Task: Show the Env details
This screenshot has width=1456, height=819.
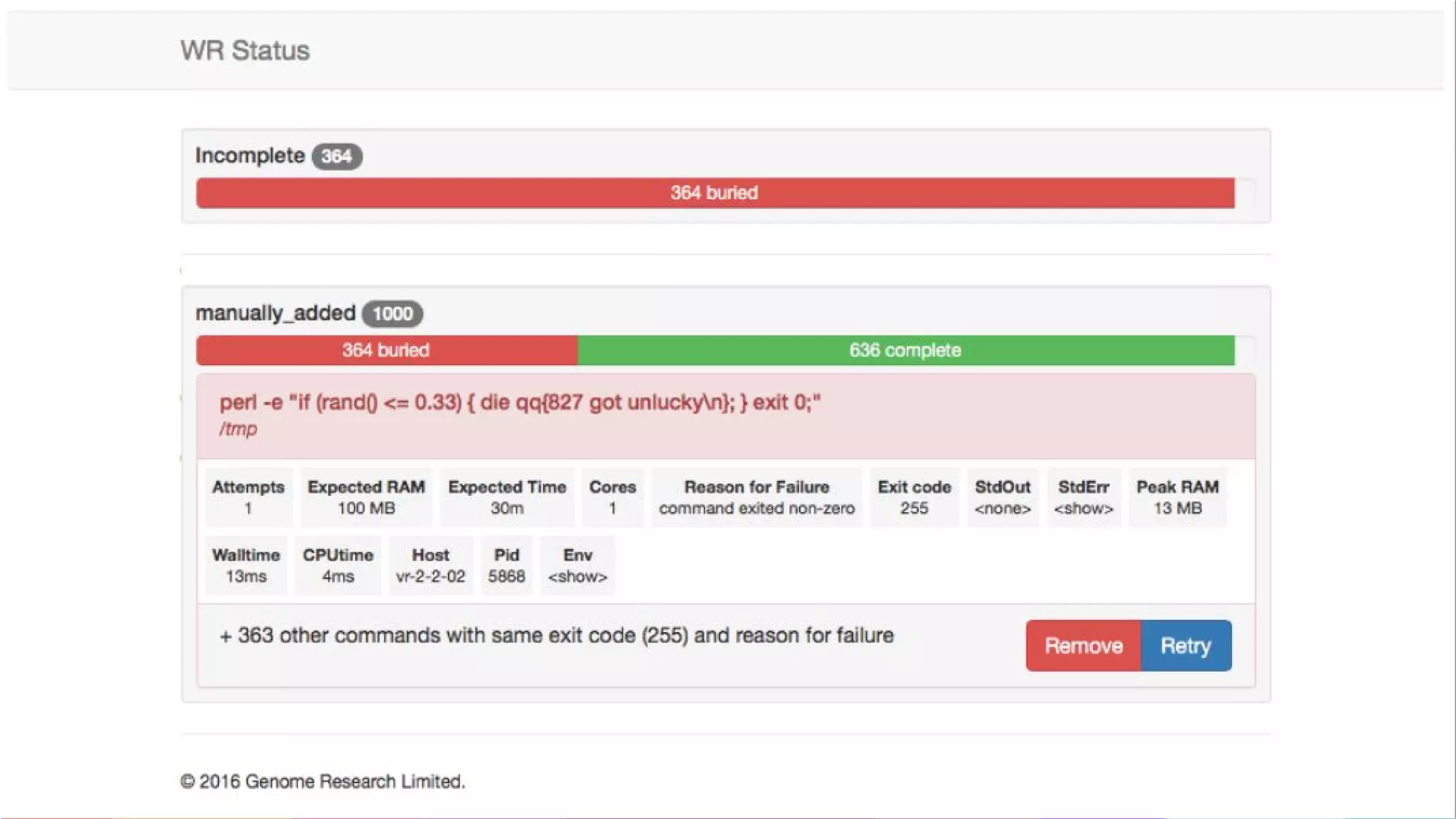Action: tap(577, 577)
